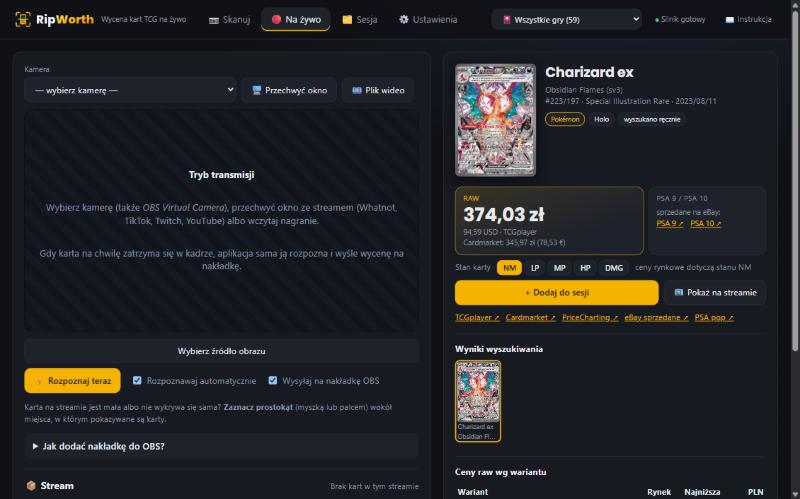Expand Jak dodać nakładkę do OBS?
Image resolution: width=800 pixels, height=499 pixels.
tap(221, 446)
